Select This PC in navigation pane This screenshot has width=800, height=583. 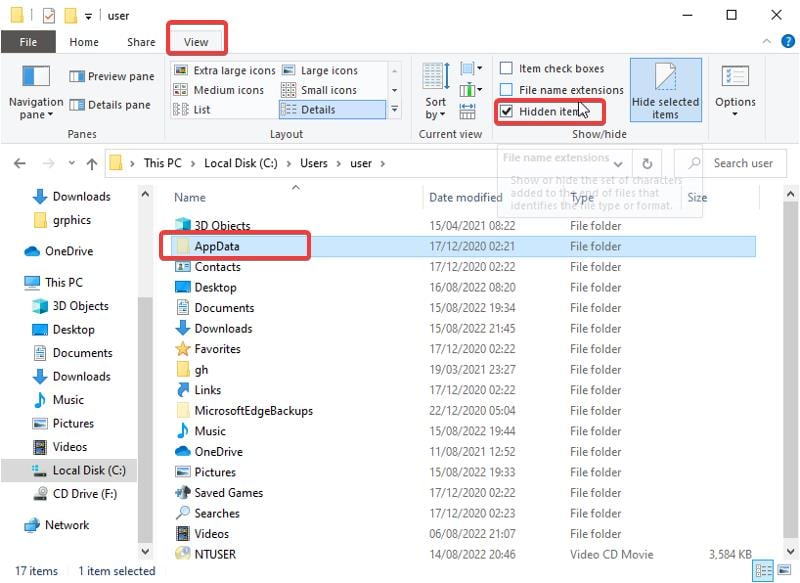click(54, 282)
